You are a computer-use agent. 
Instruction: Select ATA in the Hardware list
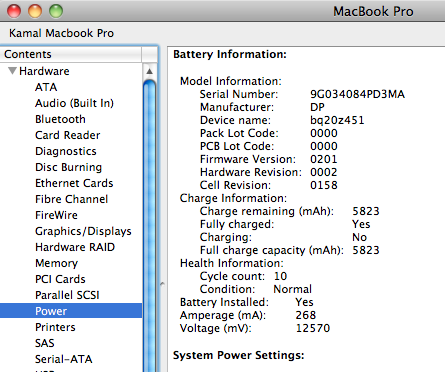(x=46, y=87)
